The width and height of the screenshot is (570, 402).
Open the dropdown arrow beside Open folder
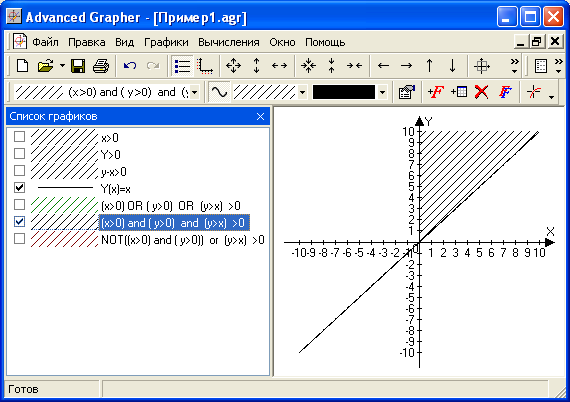pos(63,66)
